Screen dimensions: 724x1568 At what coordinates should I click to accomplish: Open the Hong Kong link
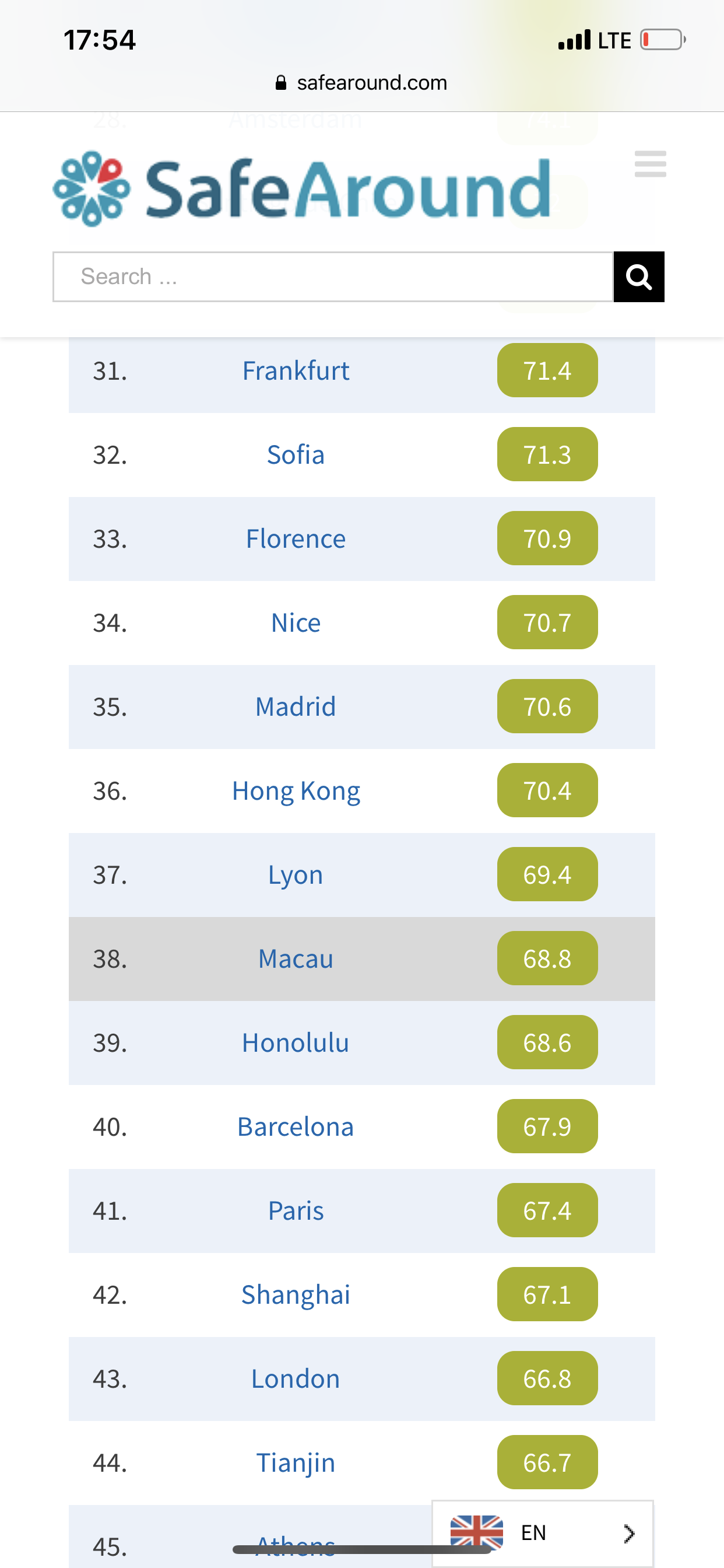point(296,790)
